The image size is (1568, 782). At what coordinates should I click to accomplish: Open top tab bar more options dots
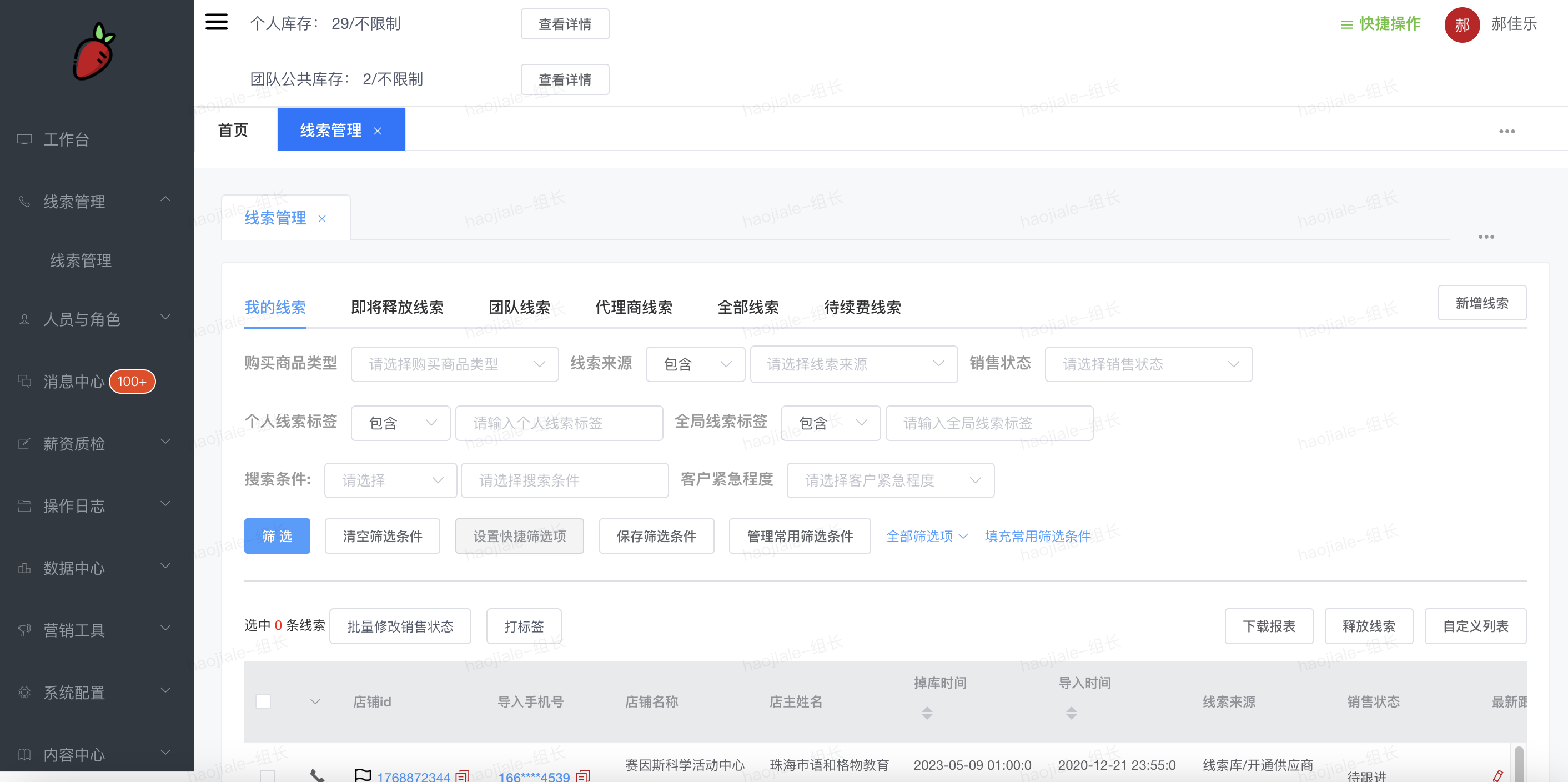tap(1506, 131)
